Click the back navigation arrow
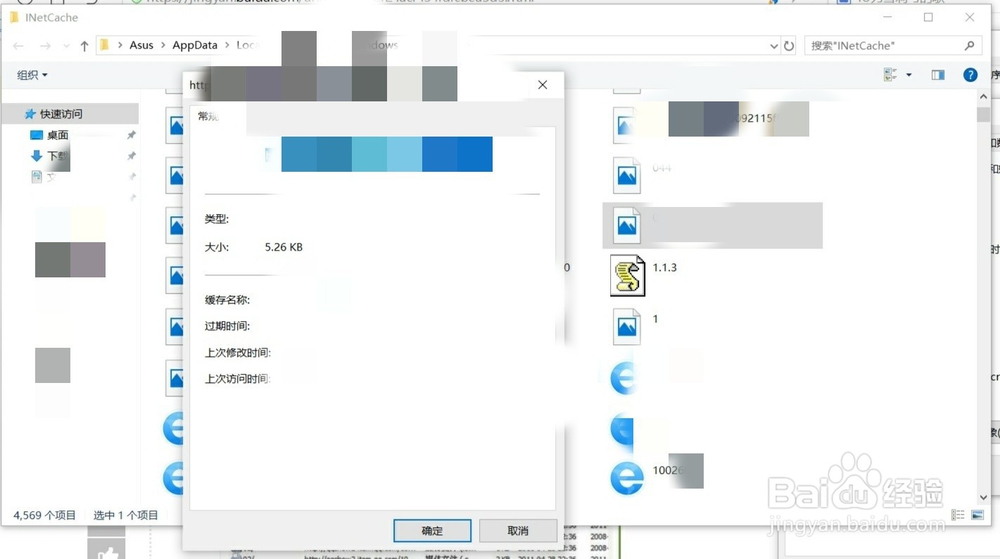 (18, 46)
